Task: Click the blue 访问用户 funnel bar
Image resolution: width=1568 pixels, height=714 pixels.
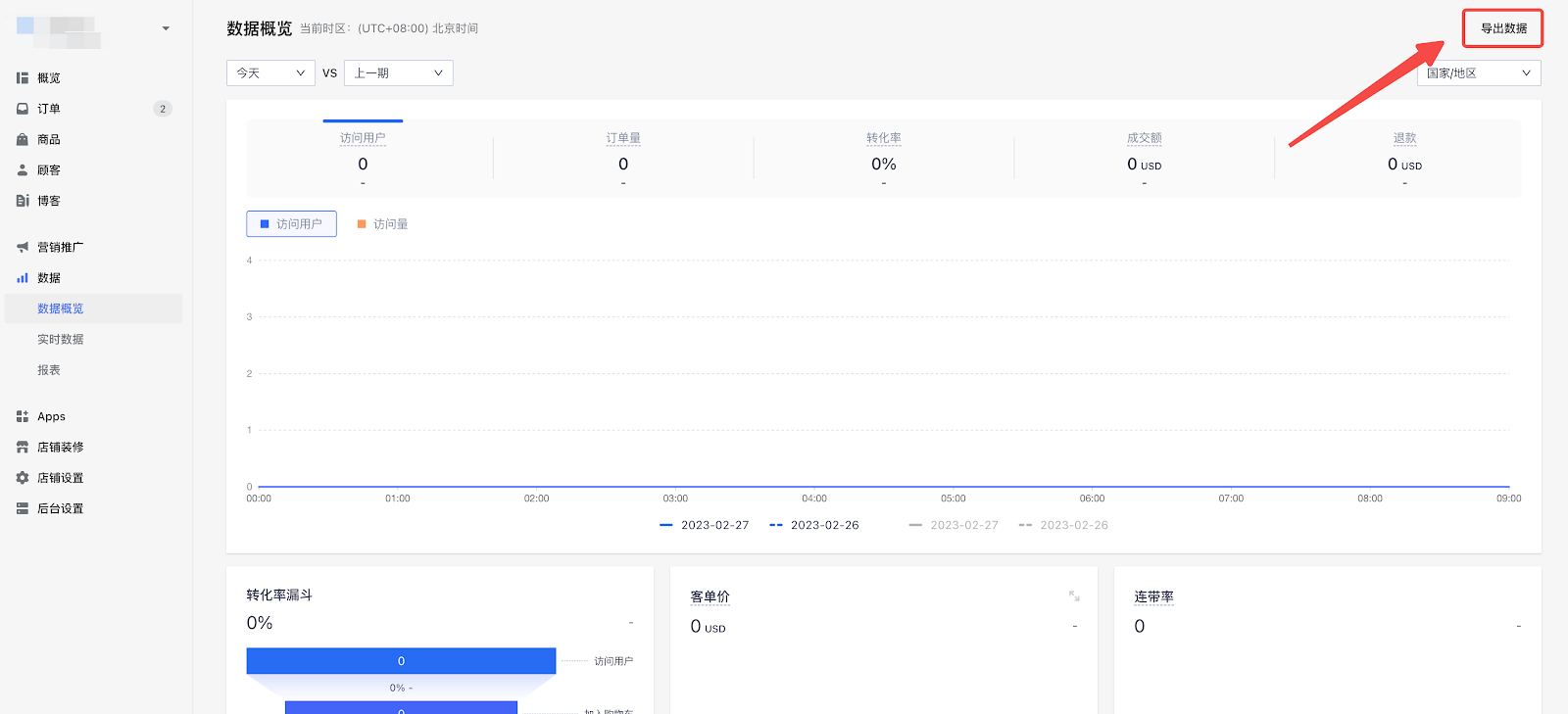Action: tap(401, 661)
